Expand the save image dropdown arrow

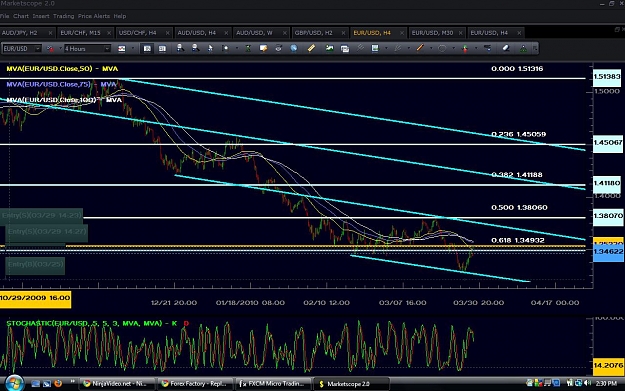(x=386, y=48)
